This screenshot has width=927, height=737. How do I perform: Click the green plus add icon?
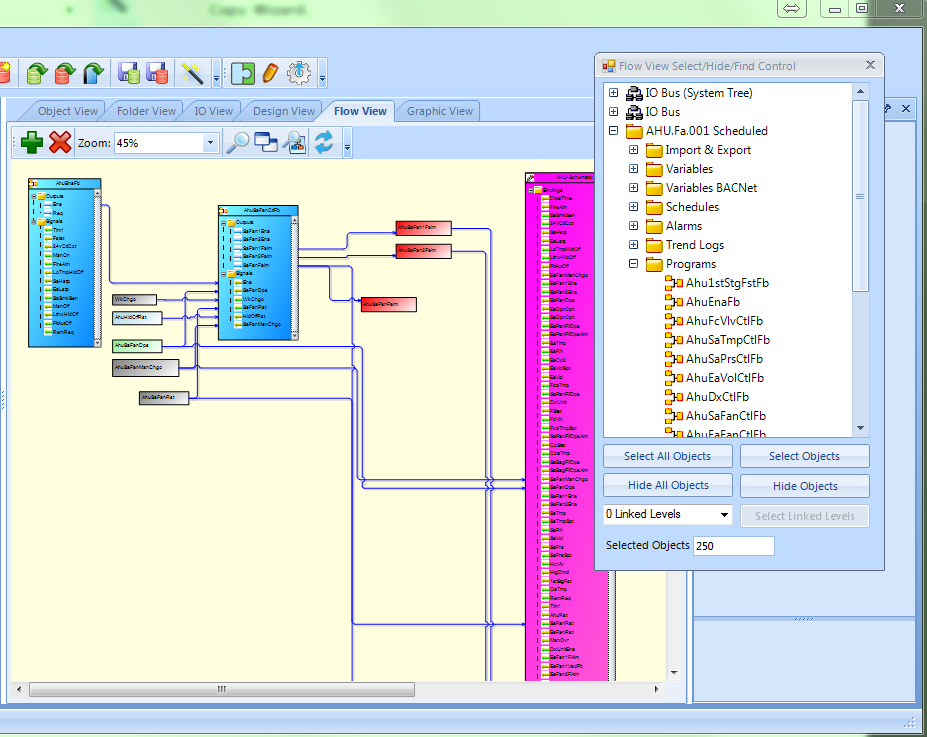[32, 142]
